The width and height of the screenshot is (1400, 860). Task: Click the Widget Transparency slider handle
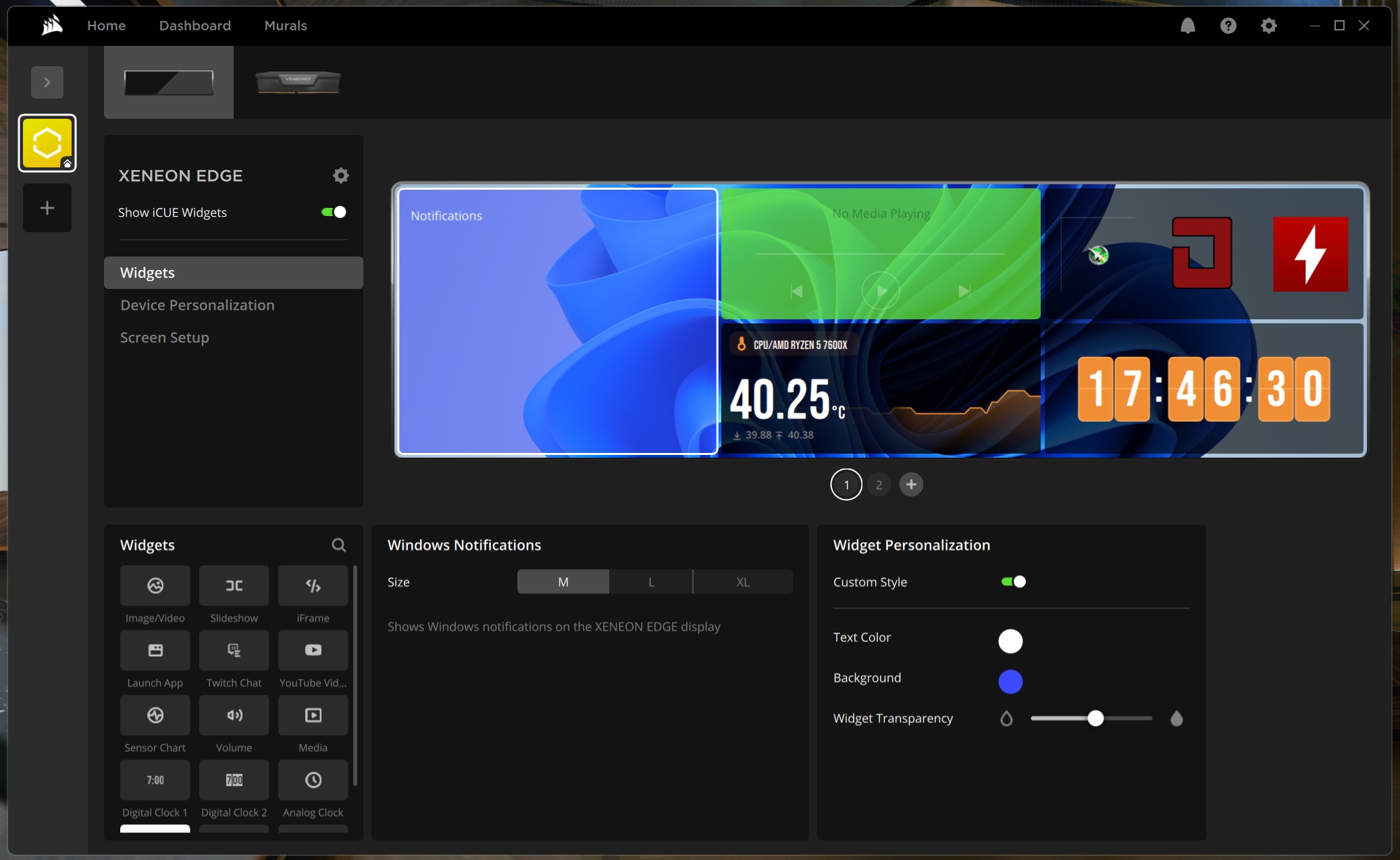click(1095, 718)
